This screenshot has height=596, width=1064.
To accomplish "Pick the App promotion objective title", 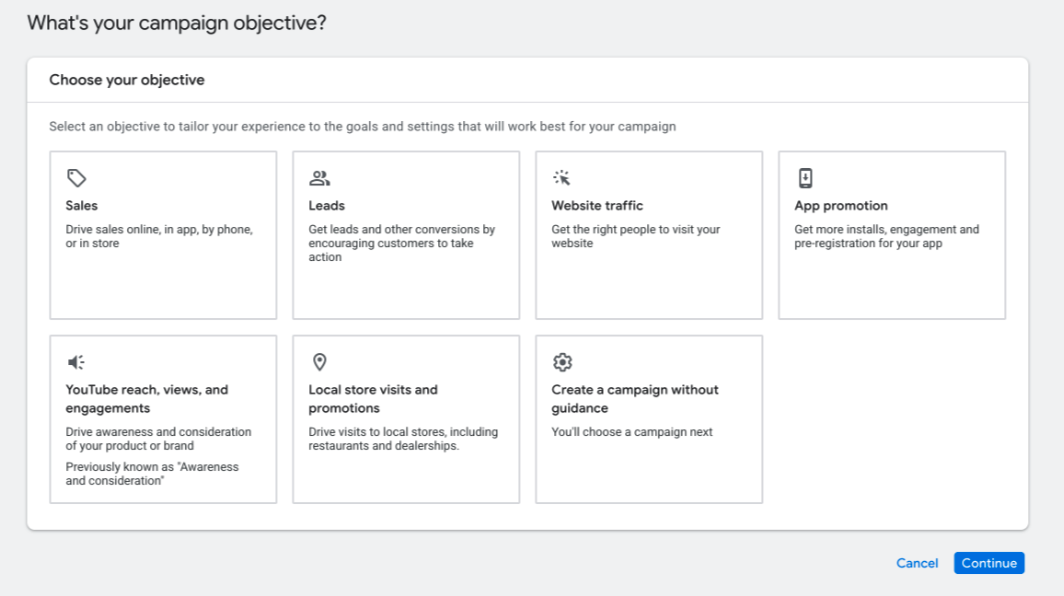I will pos(841,206).
